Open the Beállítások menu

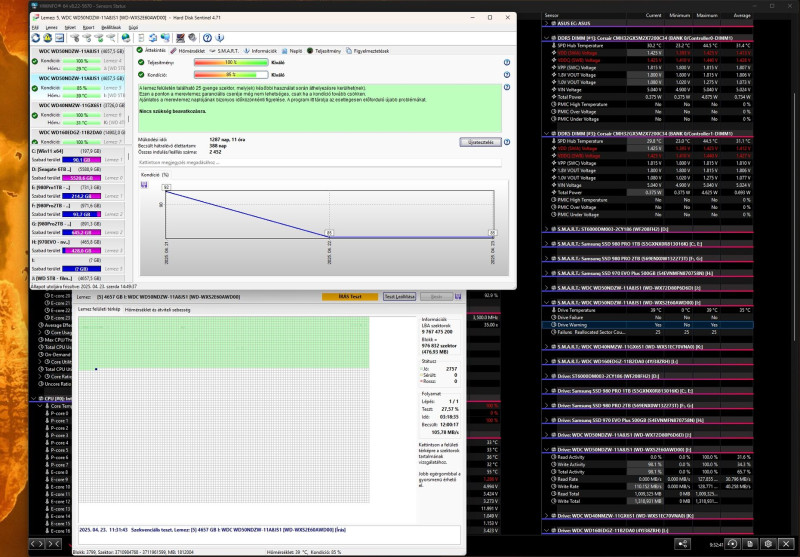pyautogui.click(x=111, y=28)
